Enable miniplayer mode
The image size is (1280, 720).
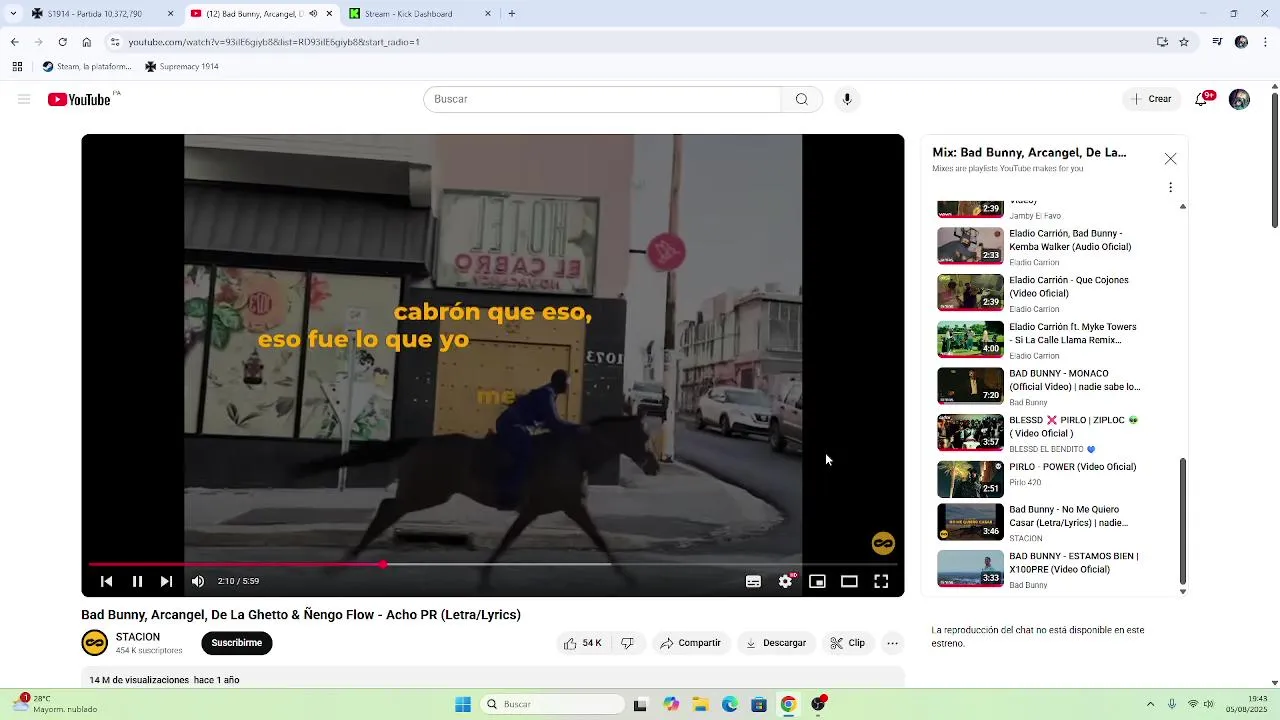(x=817, y=581)
